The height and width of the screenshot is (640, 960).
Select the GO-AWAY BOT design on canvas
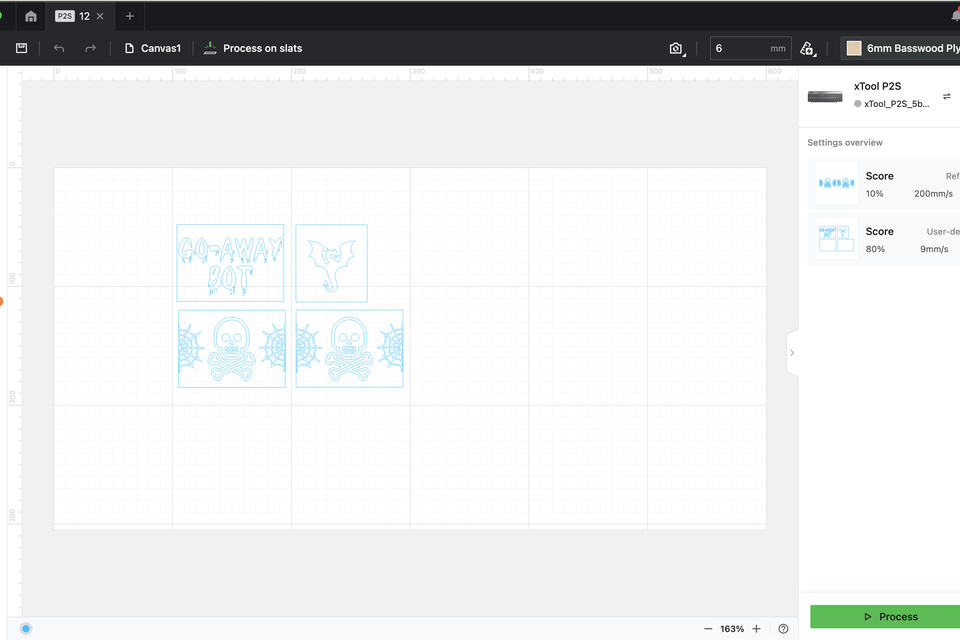230,263
